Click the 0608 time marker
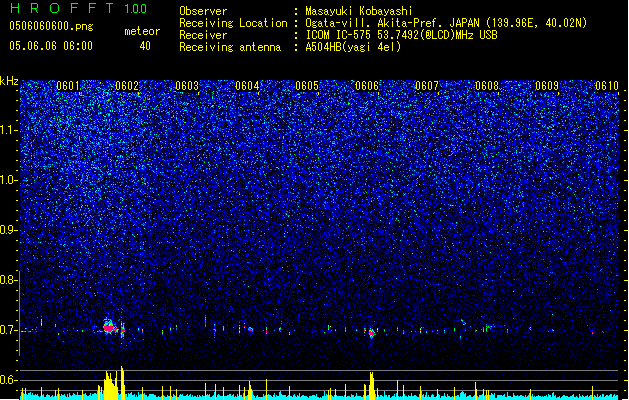 coord(487,86)
